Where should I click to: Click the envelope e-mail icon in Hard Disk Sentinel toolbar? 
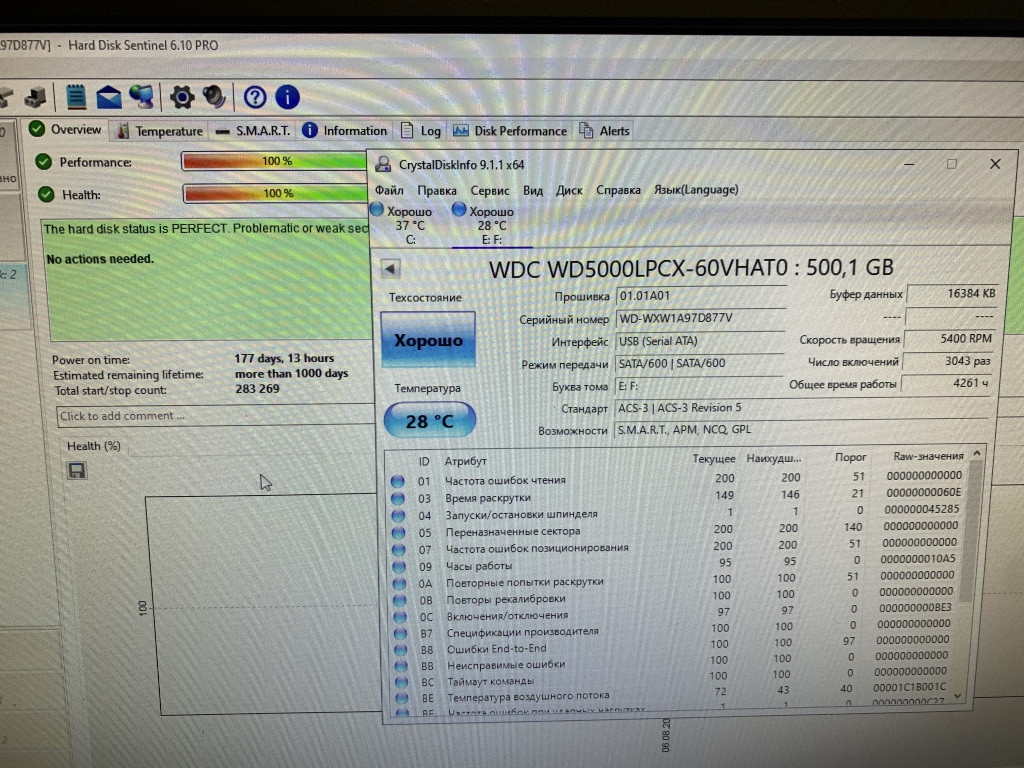[108, 97]
